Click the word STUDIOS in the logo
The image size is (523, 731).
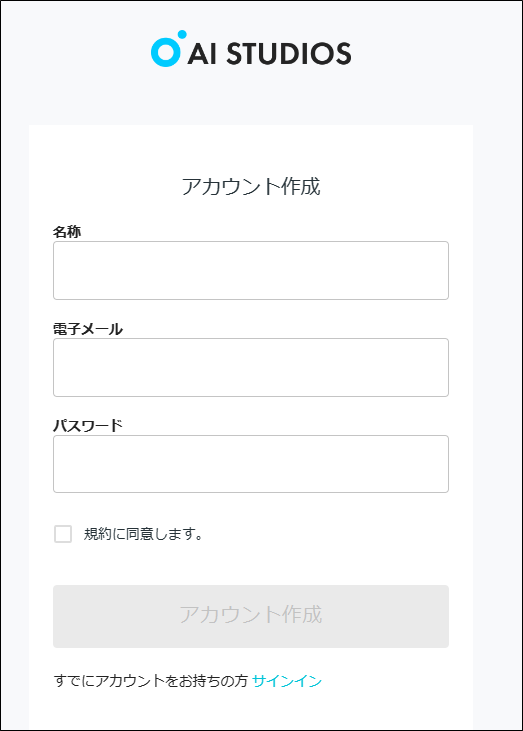click(289, 53)
